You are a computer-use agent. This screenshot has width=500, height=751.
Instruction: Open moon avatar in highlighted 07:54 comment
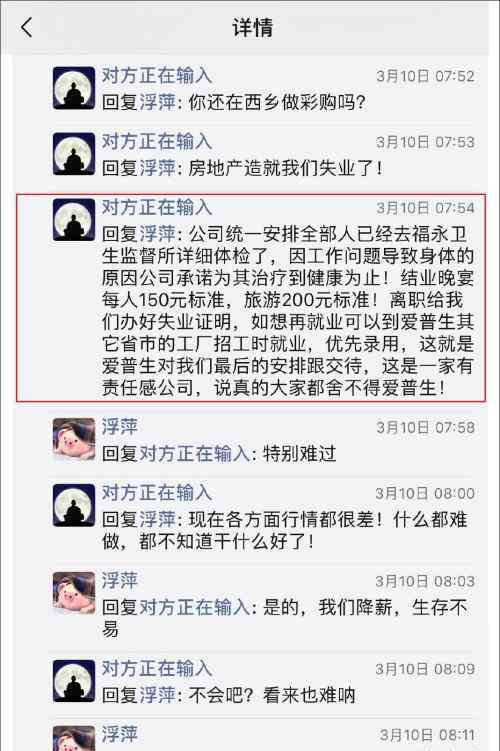point(74,220)
